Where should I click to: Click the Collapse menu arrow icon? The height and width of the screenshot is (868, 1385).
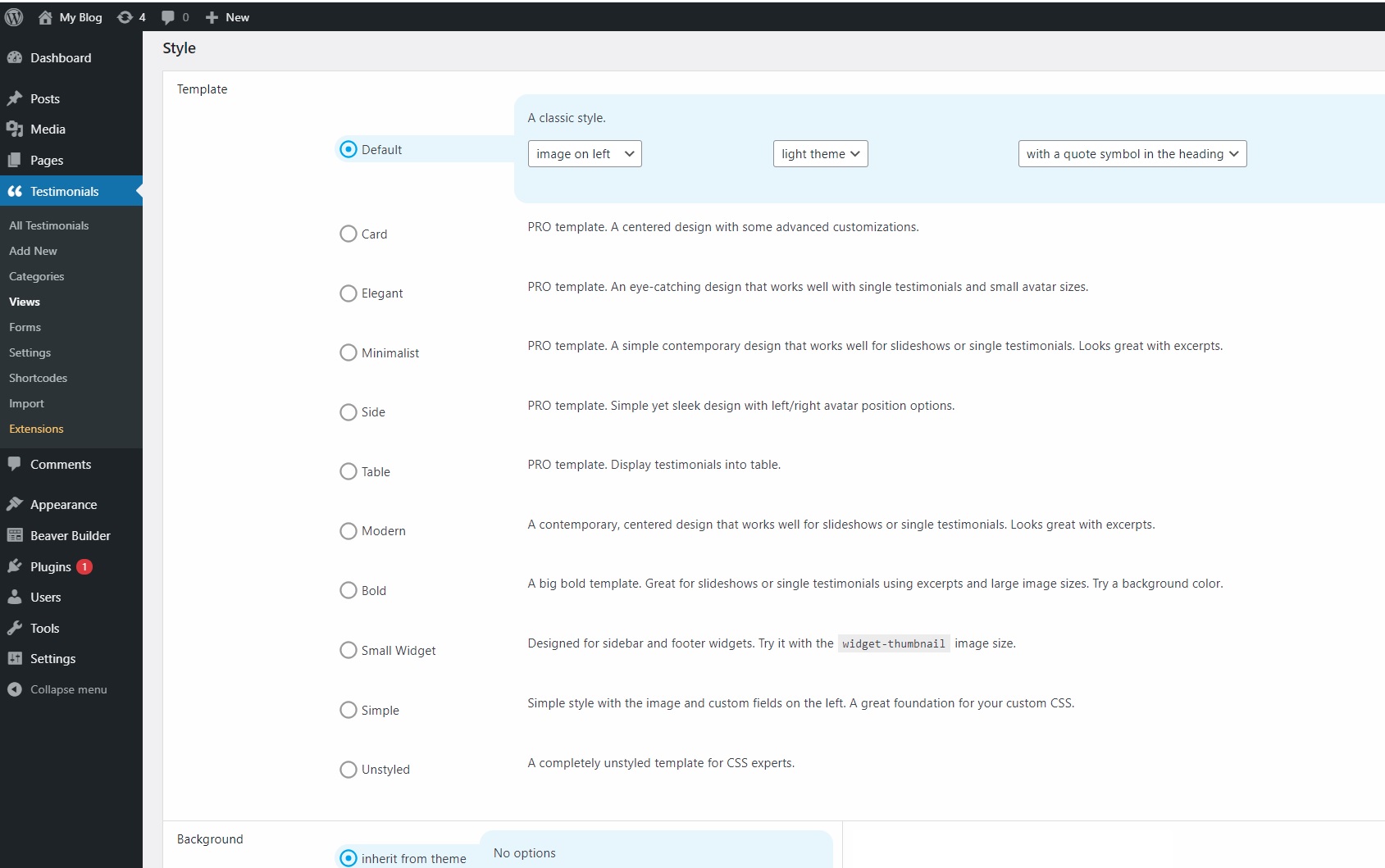pos(15,689)
